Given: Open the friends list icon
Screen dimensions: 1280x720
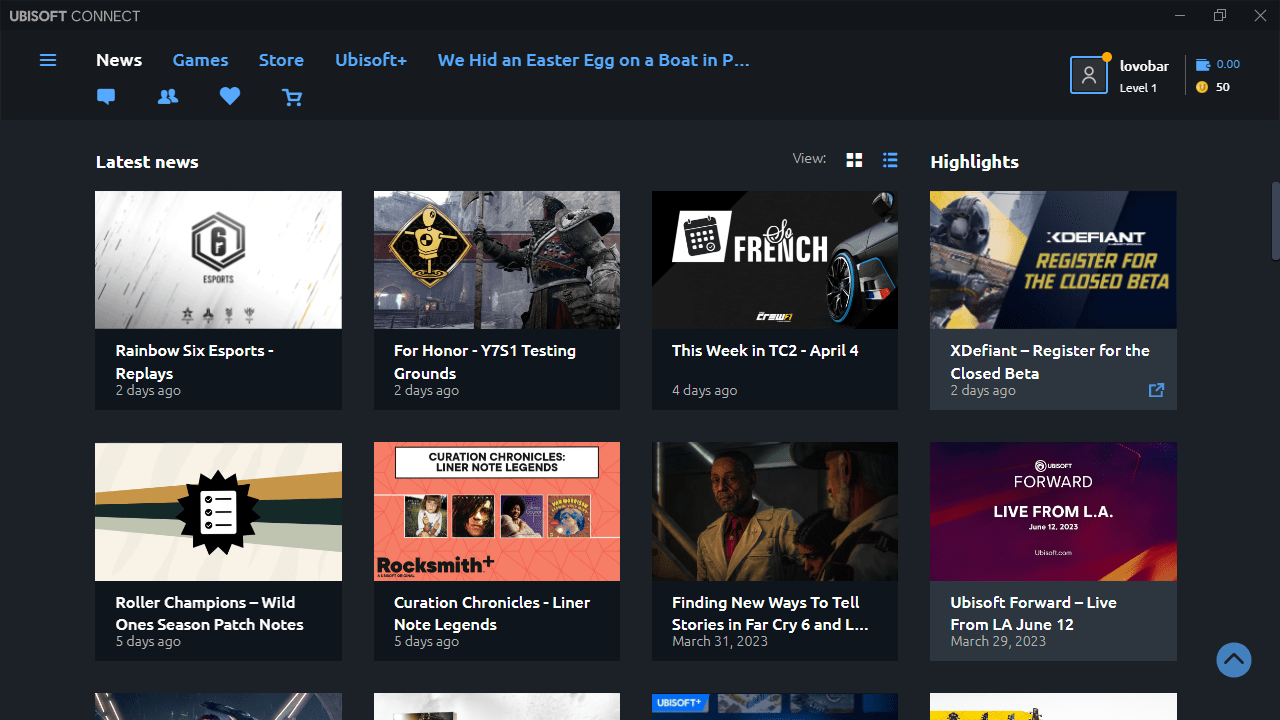Looking at the screenshot, I should point(168,97).
